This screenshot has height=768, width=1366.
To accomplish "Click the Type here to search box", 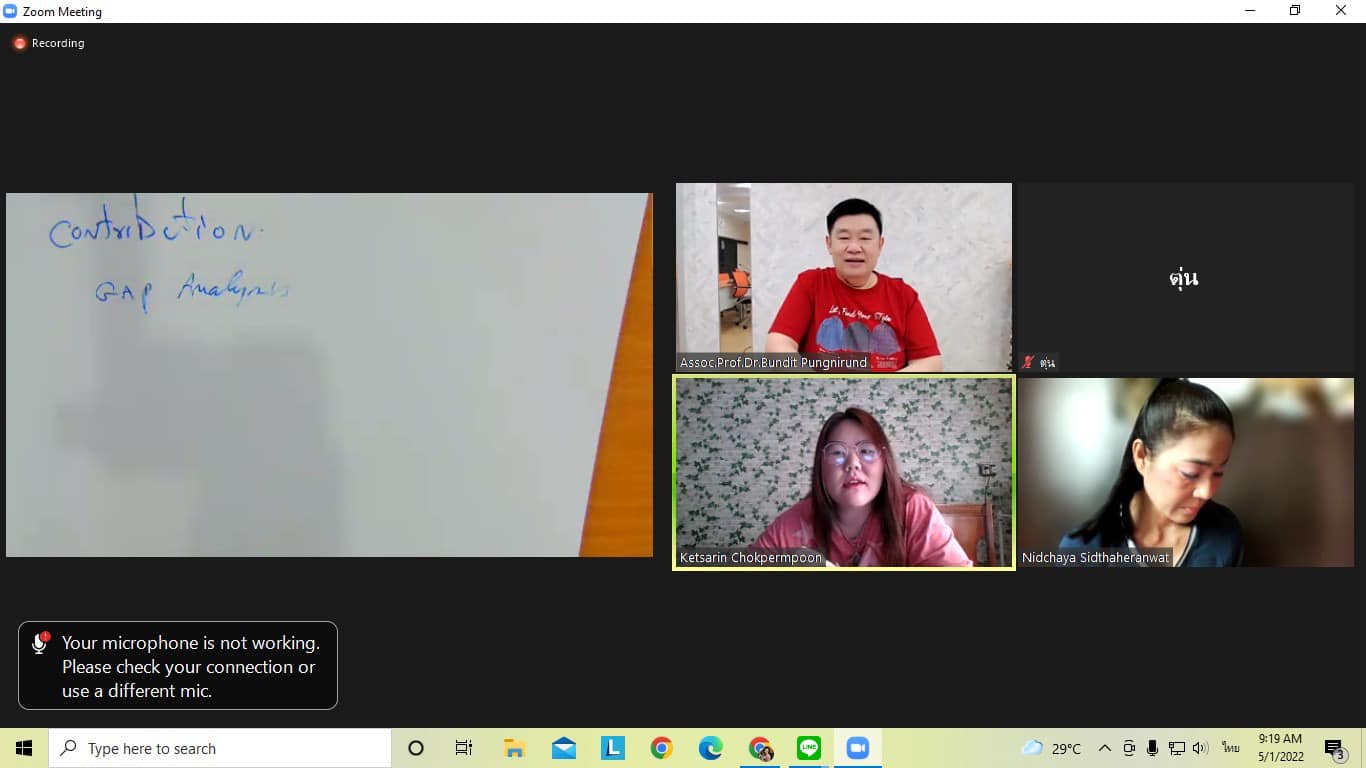I will pos(220,748).
